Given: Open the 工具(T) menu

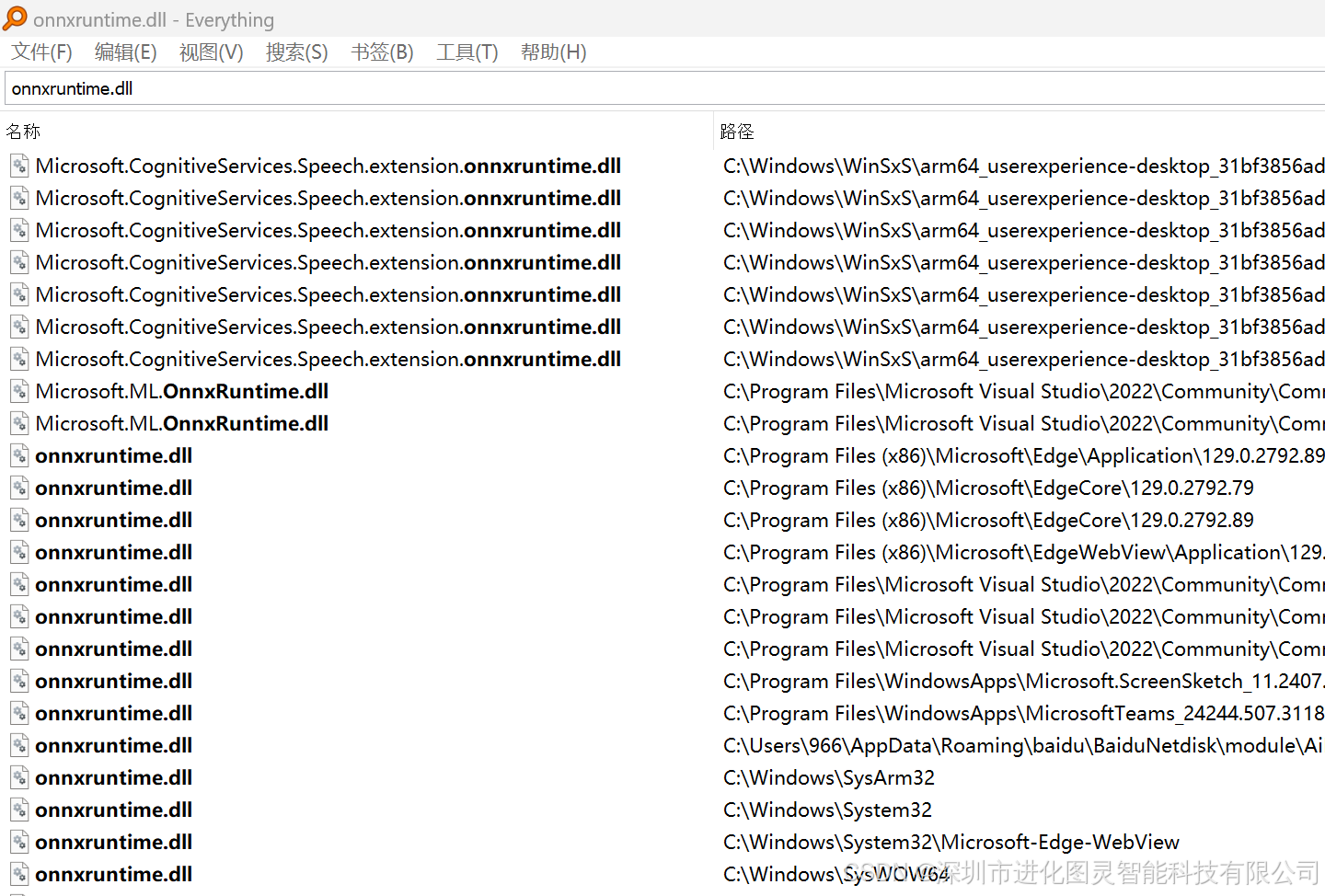Looking at the screenshot, I should pyautogui.click(x=467, y=52).
